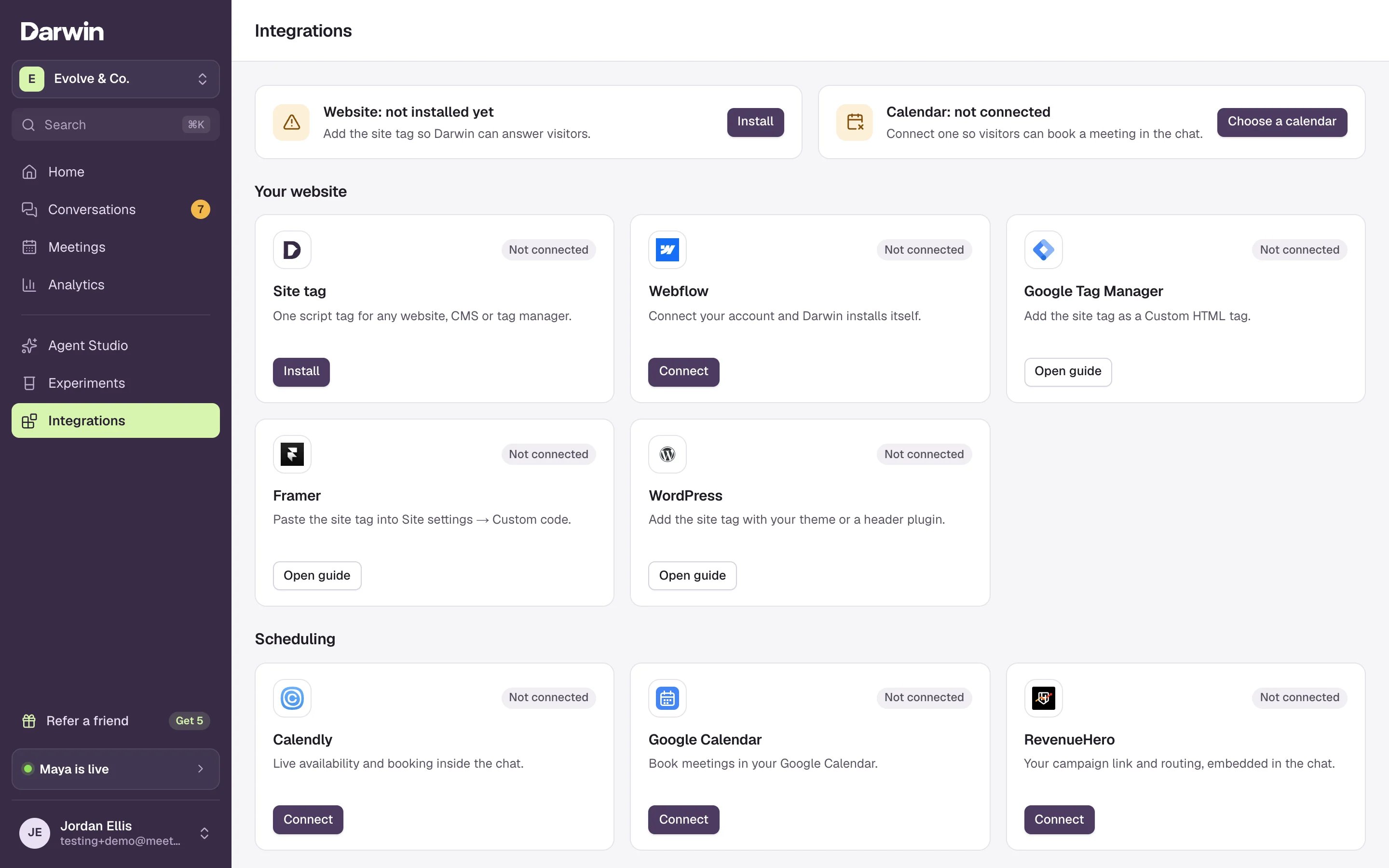Click the Google Calendar logo icon
Image resolution: width=1389 pixels, height=868 pixels.
click(667, 698)
